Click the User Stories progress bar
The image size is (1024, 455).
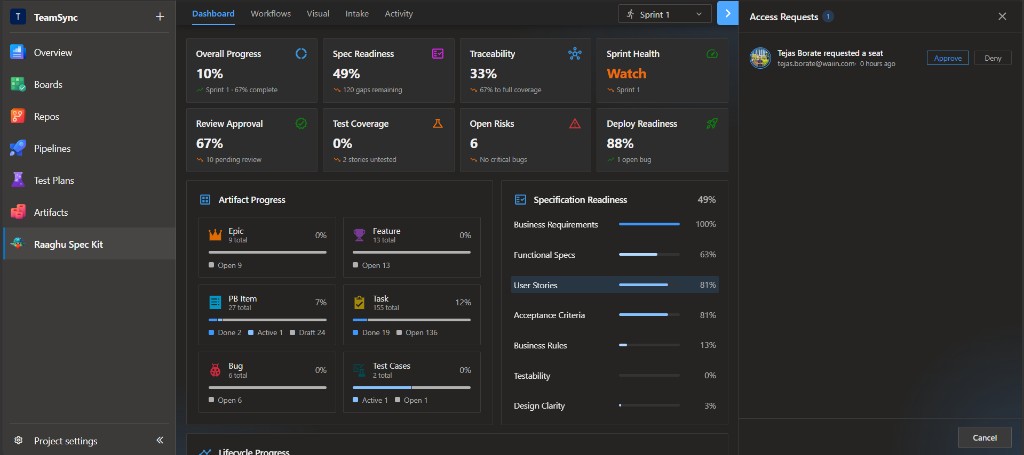(x=649, y=285)
